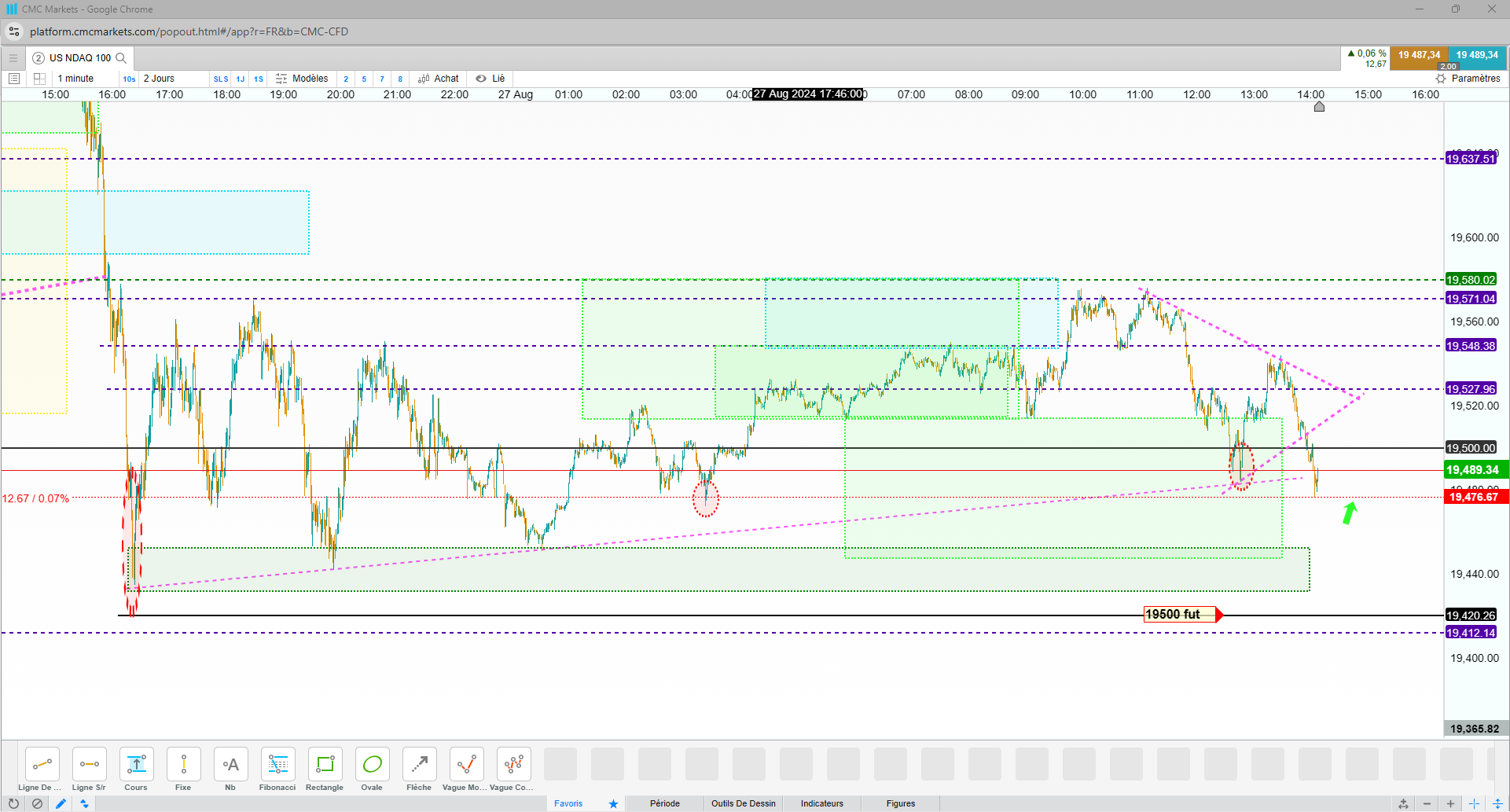Expand the Modèles templates menu
Viewport: 1510px width, 812px height.
point(302,79)
